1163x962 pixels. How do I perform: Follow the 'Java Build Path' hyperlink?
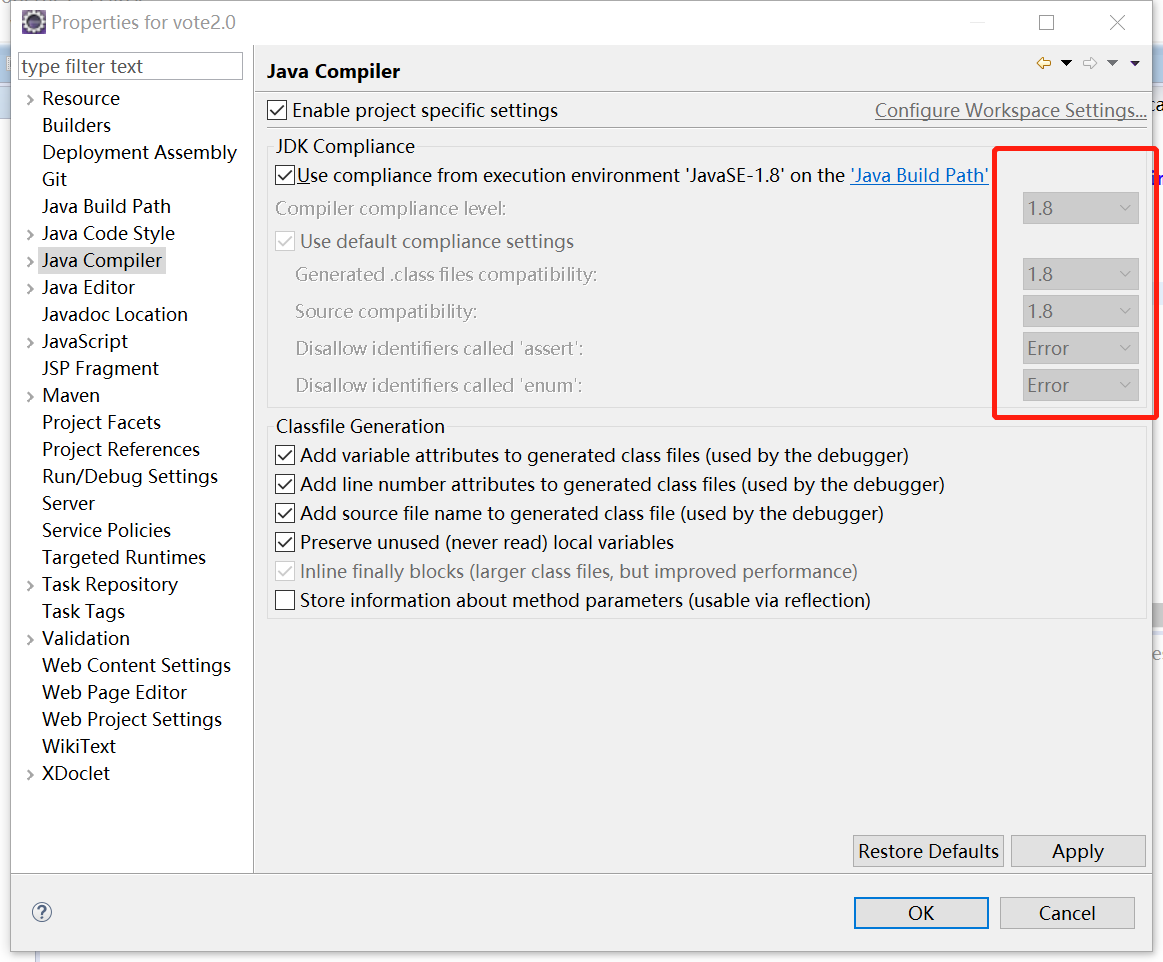(919, 175)
